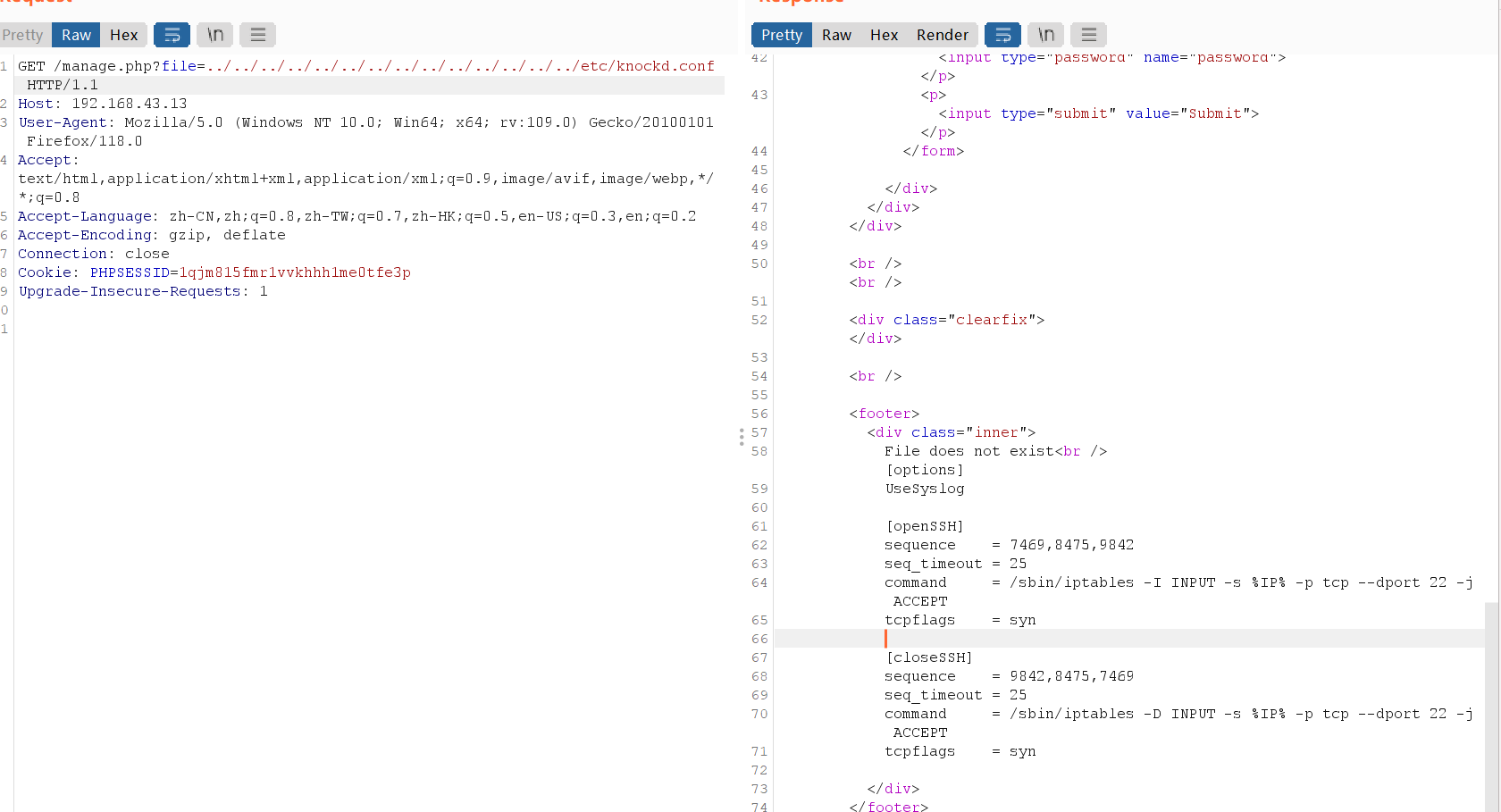Click the empty highlighted line 66
The image size is (1501, 812).
[x=1129, y=639]
